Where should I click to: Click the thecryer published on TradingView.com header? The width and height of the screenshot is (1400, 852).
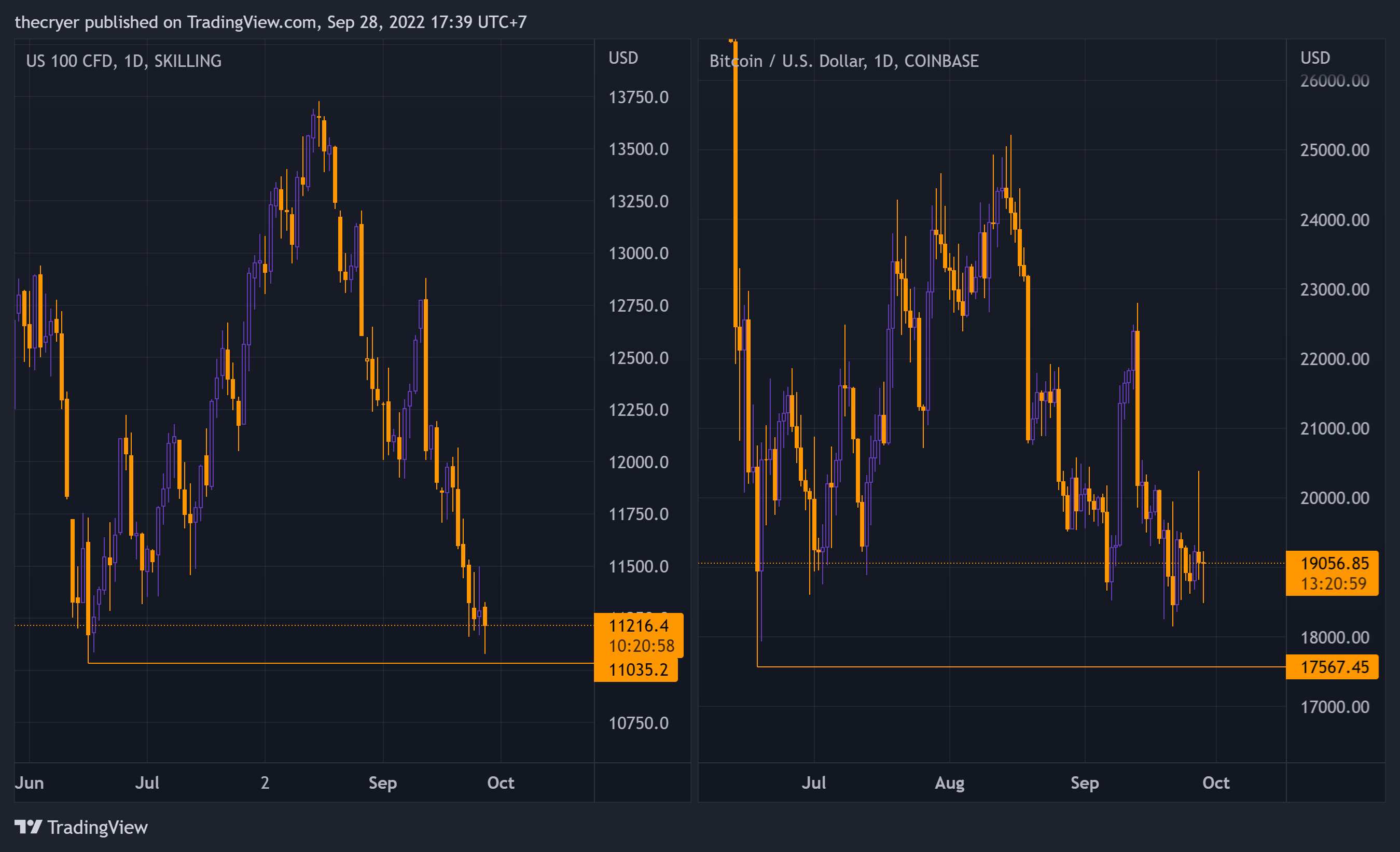(x=270, y=22)
